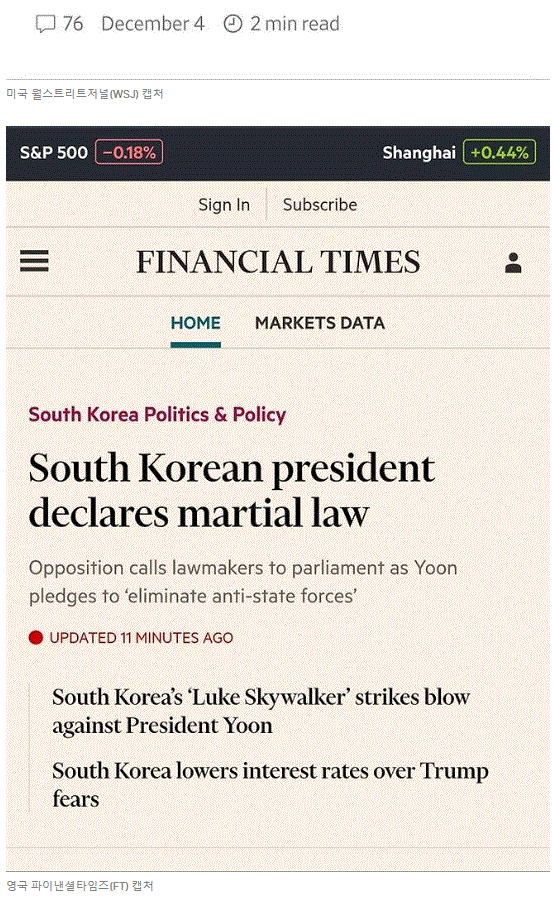
Task: Open the hamburger menu icon
Action: coord(34,261)
